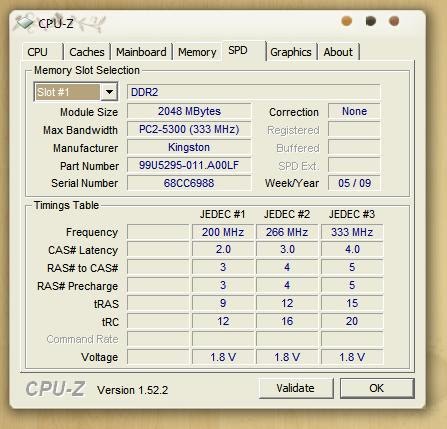
Task: Click the empty Registered field
Action: click(354, 129)
